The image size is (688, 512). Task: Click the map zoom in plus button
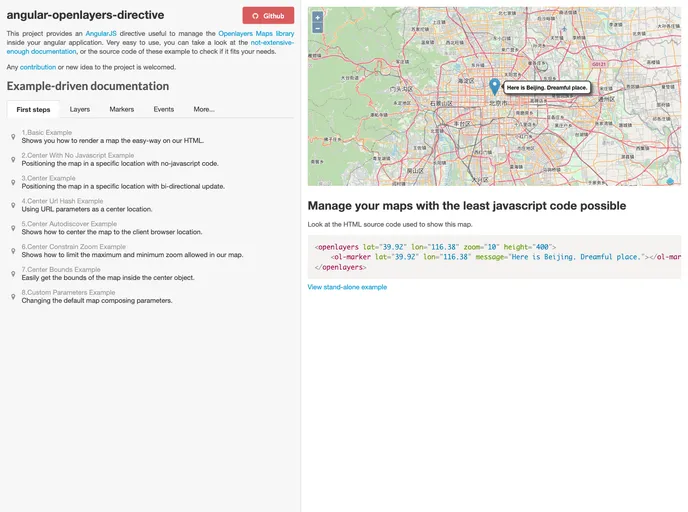pyautogui.click(x=317, y=17)
